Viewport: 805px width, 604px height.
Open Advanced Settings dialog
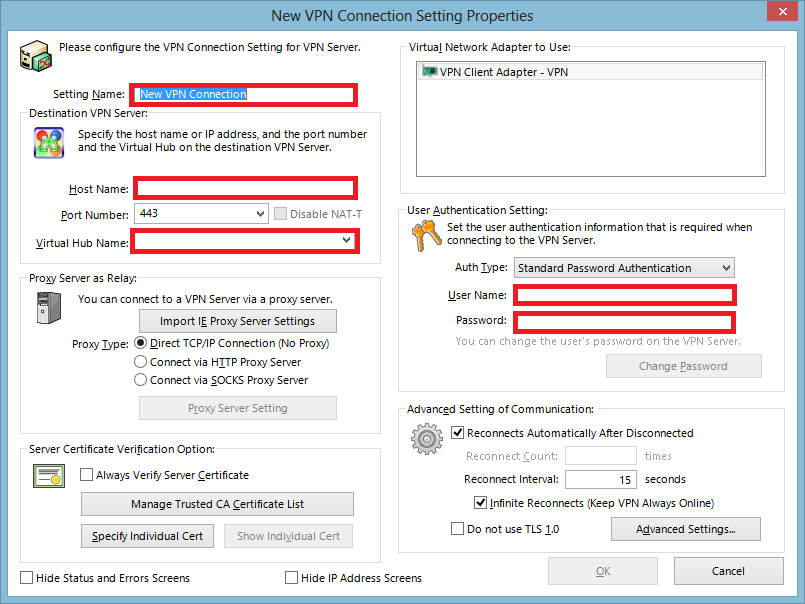685,529
